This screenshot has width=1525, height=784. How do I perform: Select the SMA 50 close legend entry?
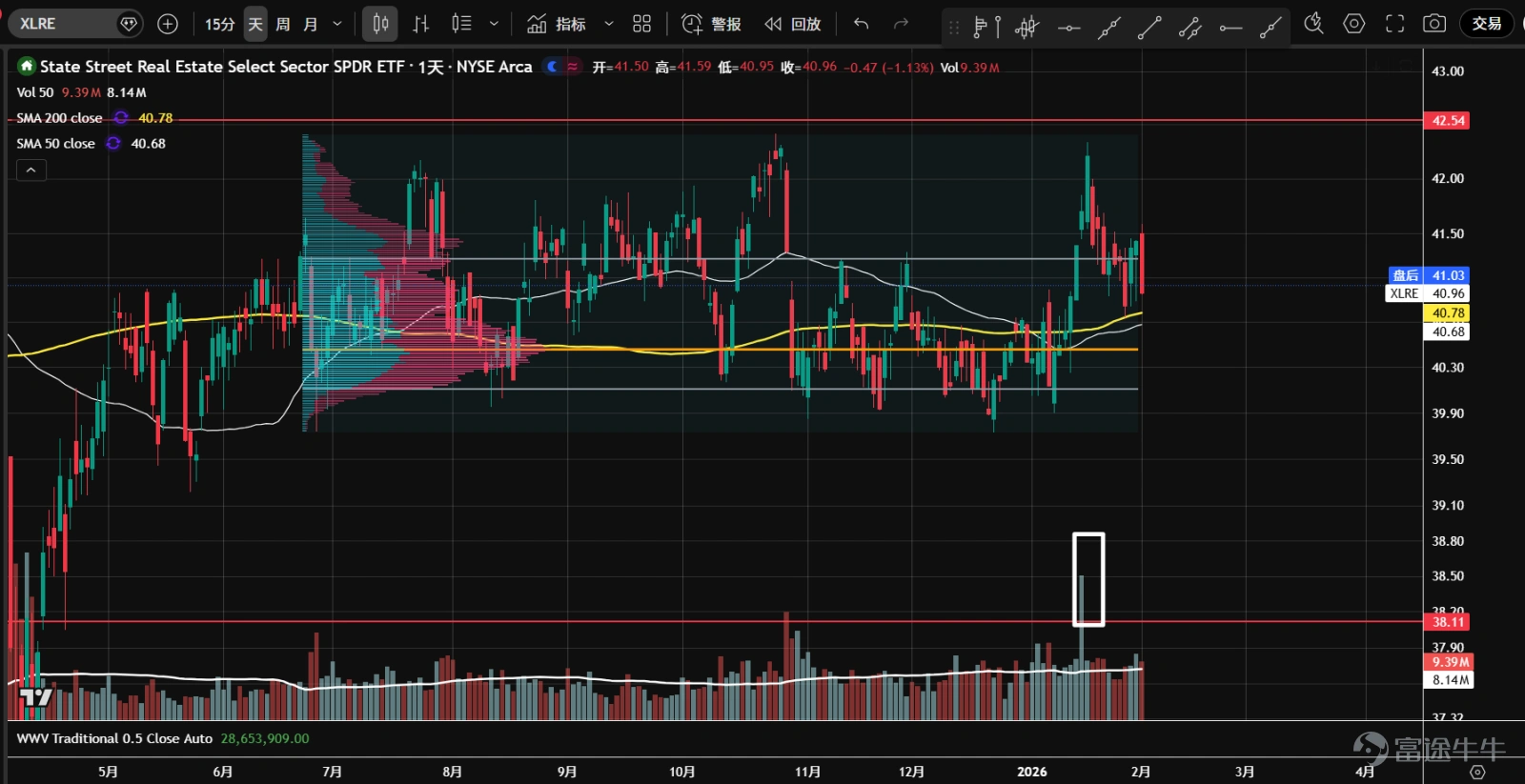point(55,144)
